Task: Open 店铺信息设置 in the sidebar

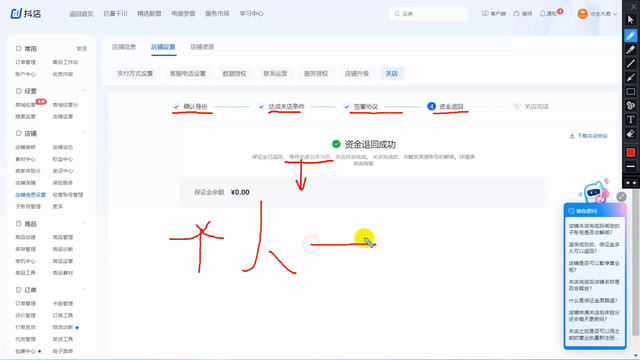Action: (30, 195)
